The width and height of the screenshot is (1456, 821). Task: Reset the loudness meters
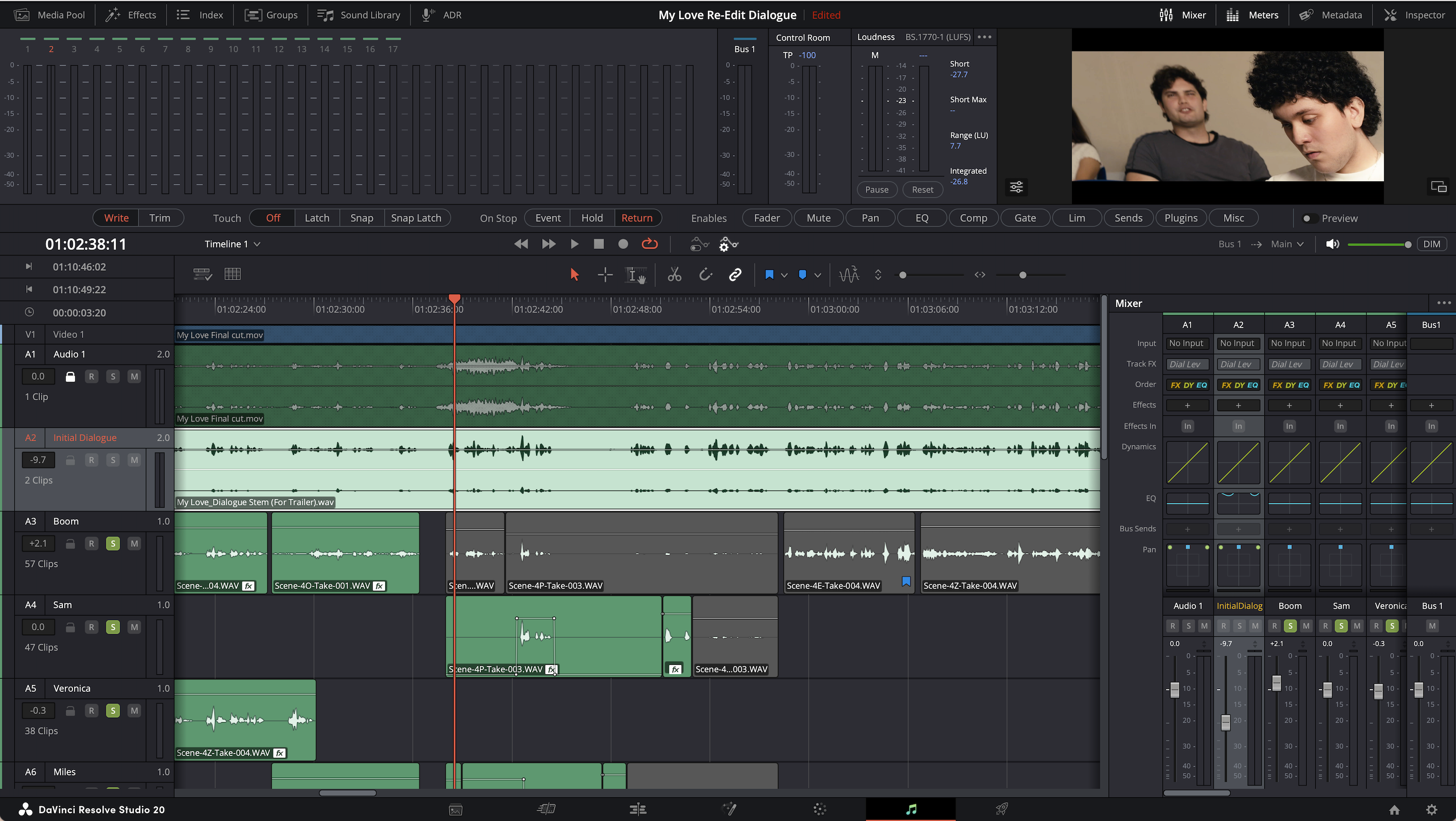point(922,189)
